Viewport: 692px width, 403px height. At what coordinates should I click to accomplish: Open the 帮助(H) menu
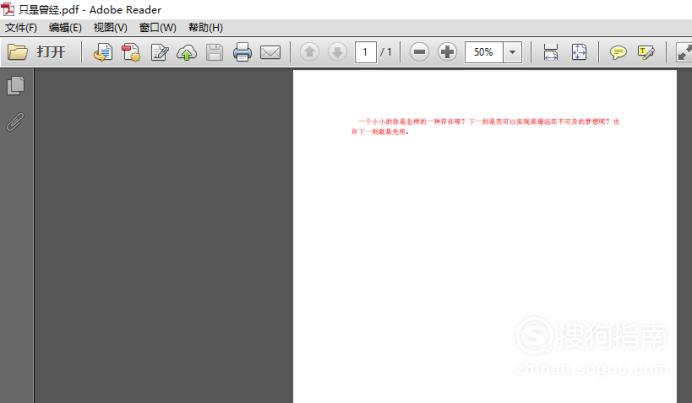pos(206,28)
